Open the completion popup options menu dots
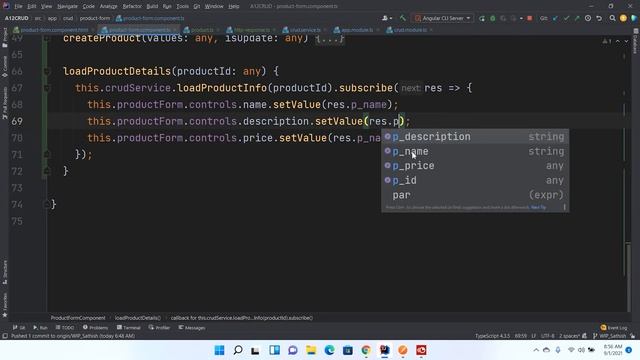 [564, 207]
